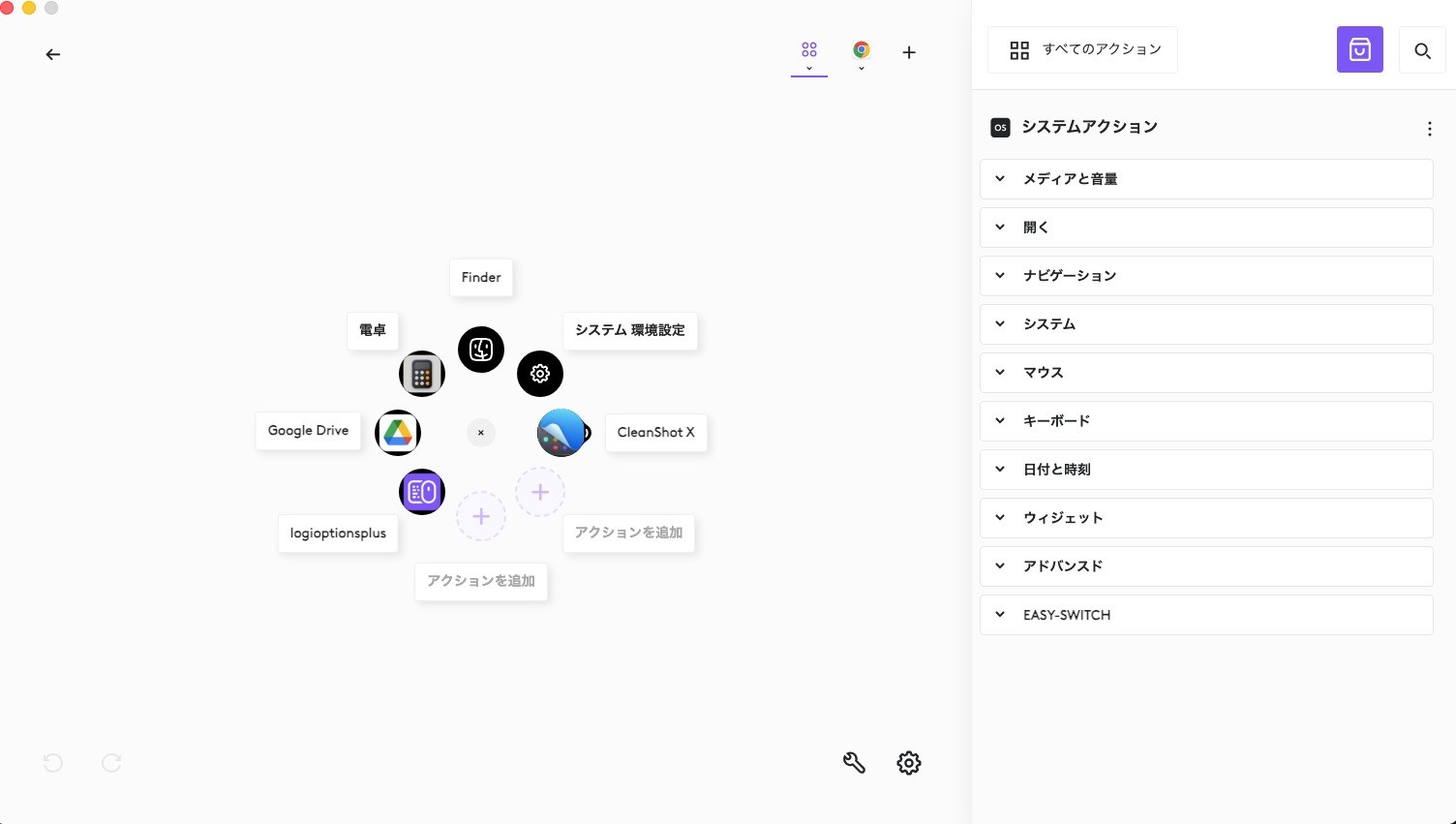Click the right empty plus slot
Image resolution: width=1456 pixels, height=824 pixels.
[540, 492]
